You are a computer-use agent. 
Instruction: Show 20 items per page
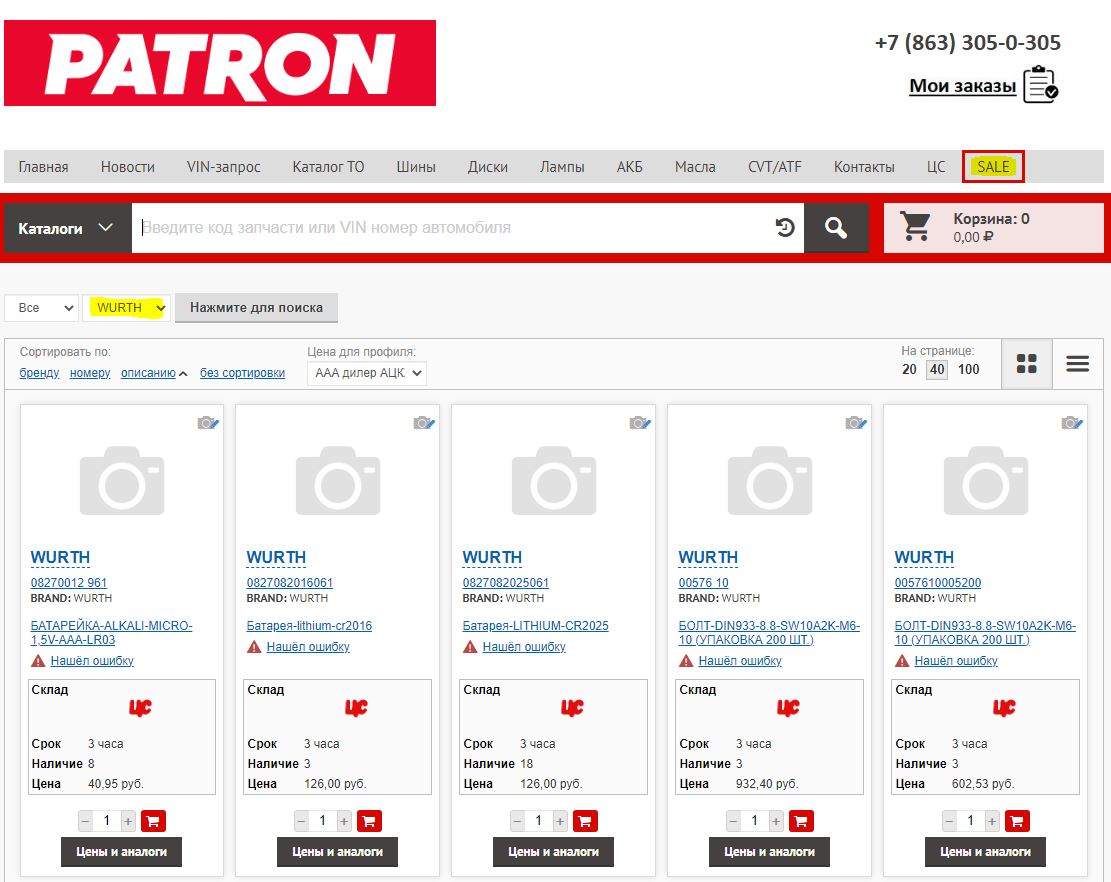[x=909, y=369]
